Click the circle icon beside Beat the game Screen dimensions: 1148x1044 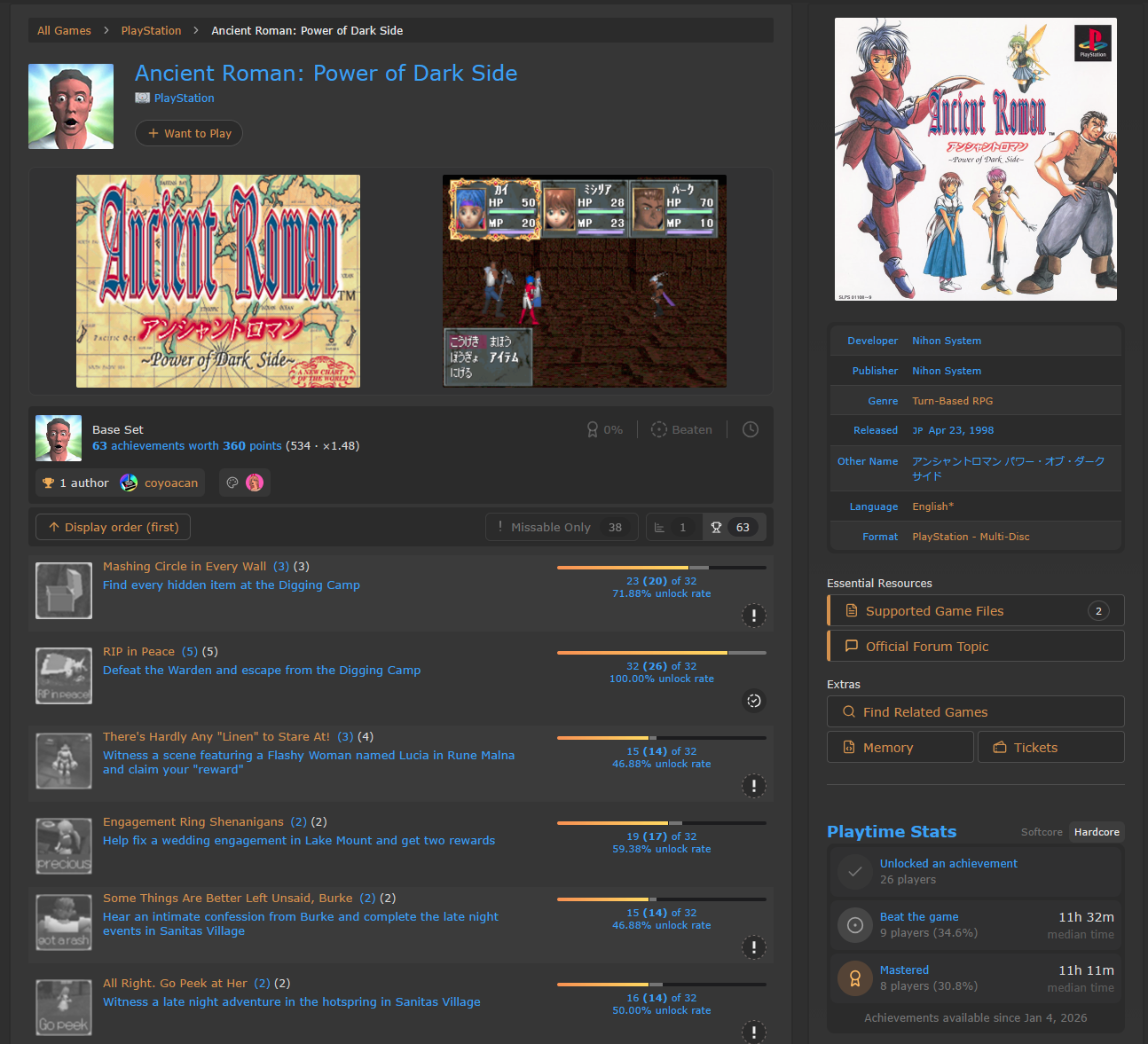click(x=855, y=925)
